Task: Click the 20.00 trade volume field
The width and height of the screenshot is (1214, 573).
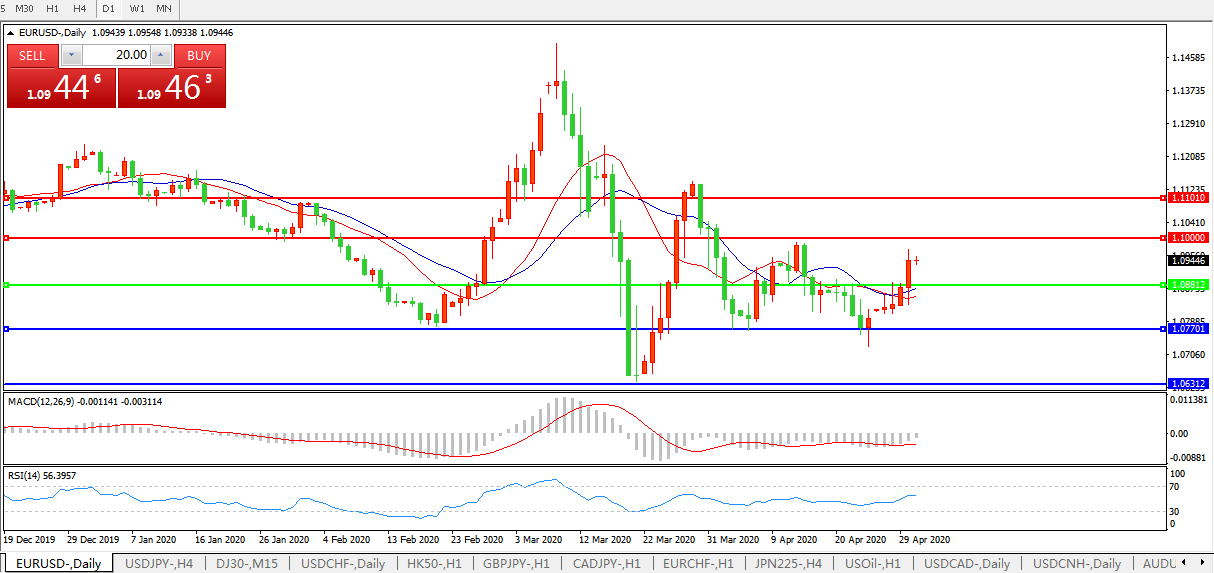Action: [x=118, y=55]
